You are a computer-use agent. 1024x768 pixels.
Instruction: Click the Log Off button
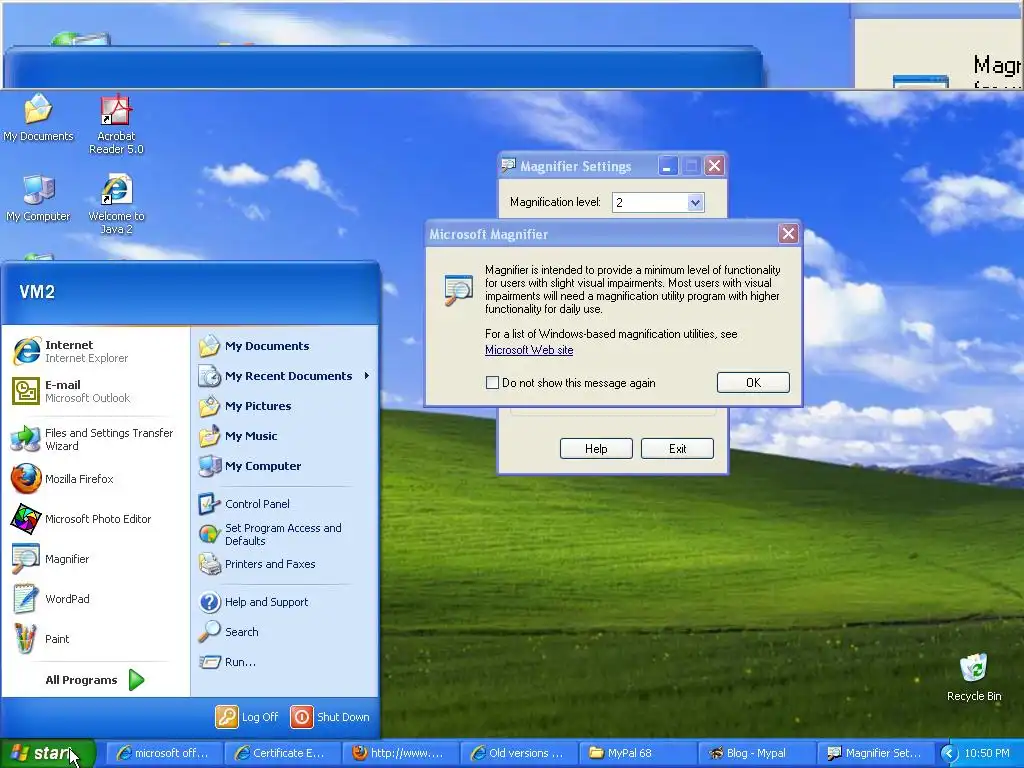coord(248,717)
